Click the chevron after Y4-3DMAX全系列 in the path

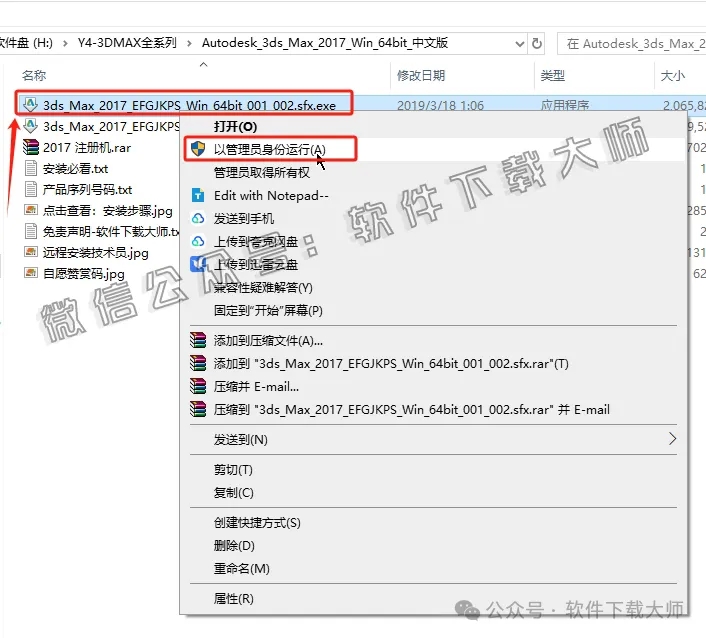[189, 44]
